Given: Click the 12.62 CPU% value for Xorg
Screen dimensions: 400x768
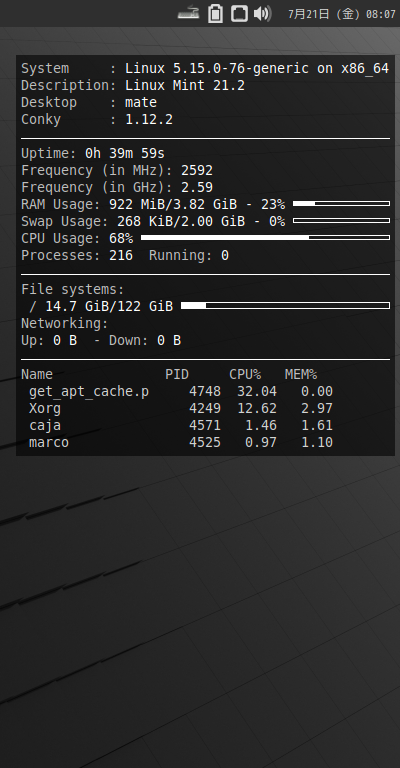Looking at the screenshot, I should (x=257, y=408).
